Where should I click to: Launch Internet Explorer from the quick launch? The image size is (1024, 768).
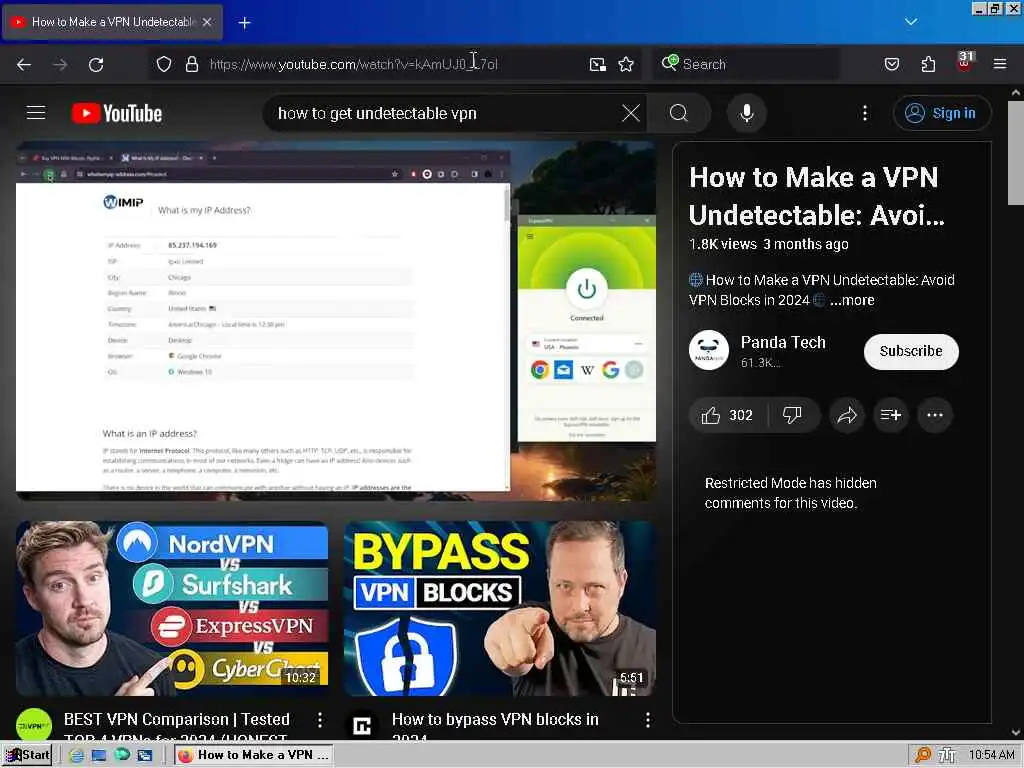(76, 755)
